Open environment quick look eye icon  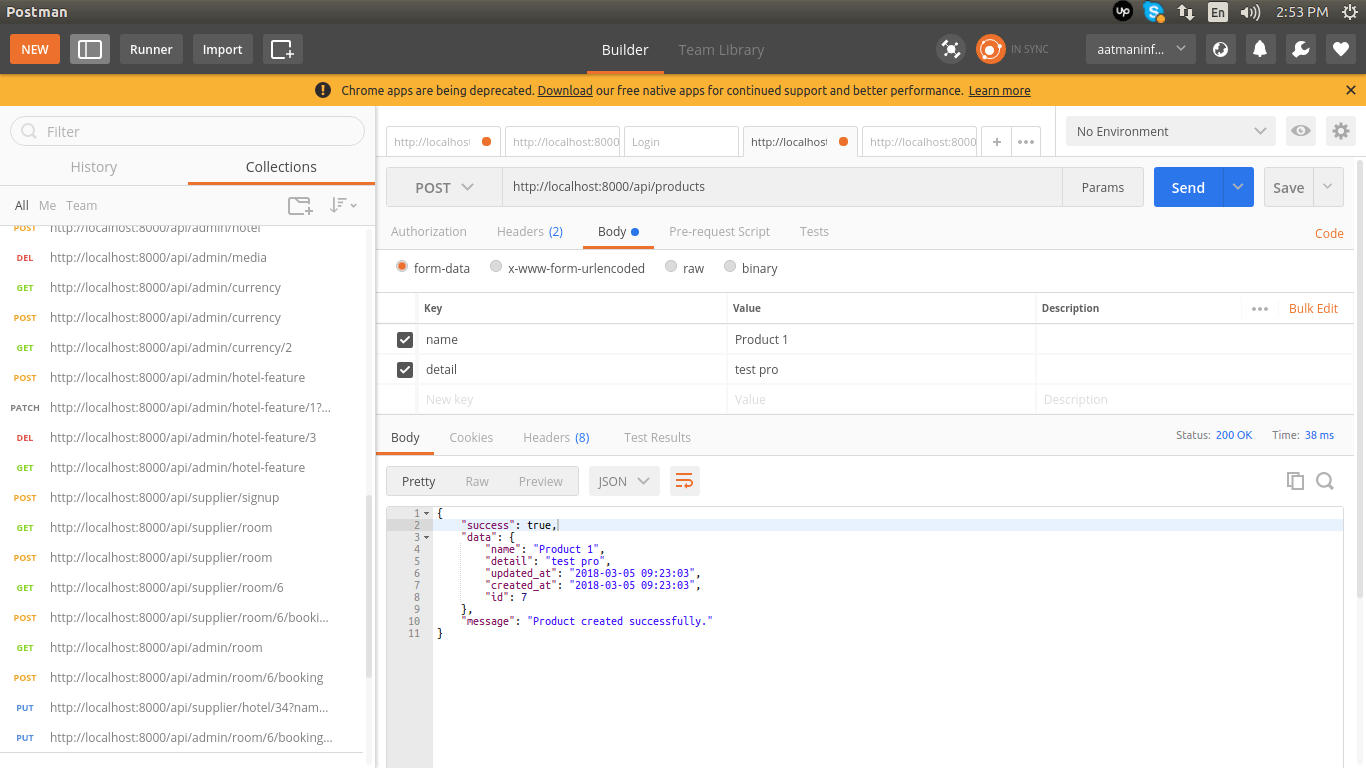tap(1300, 131)
